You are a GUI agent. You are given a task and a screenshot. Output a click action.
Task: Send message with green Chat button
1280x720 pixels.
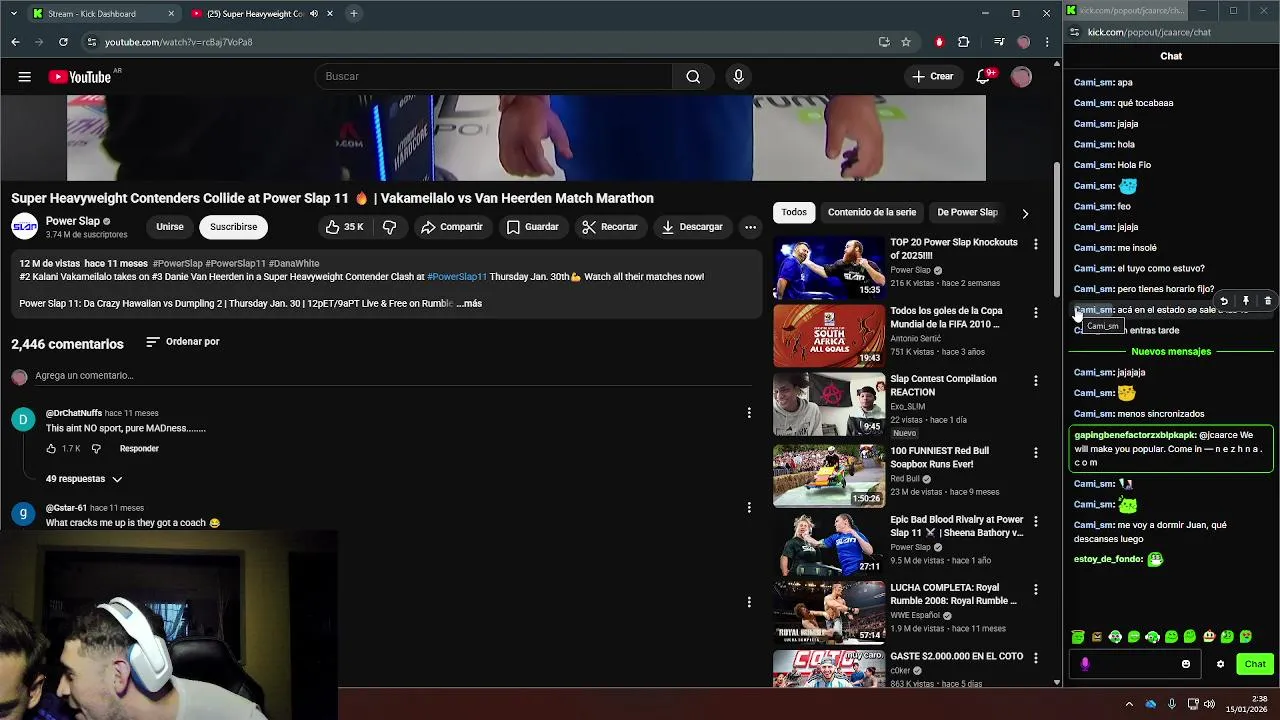[x=1255, y=664]
